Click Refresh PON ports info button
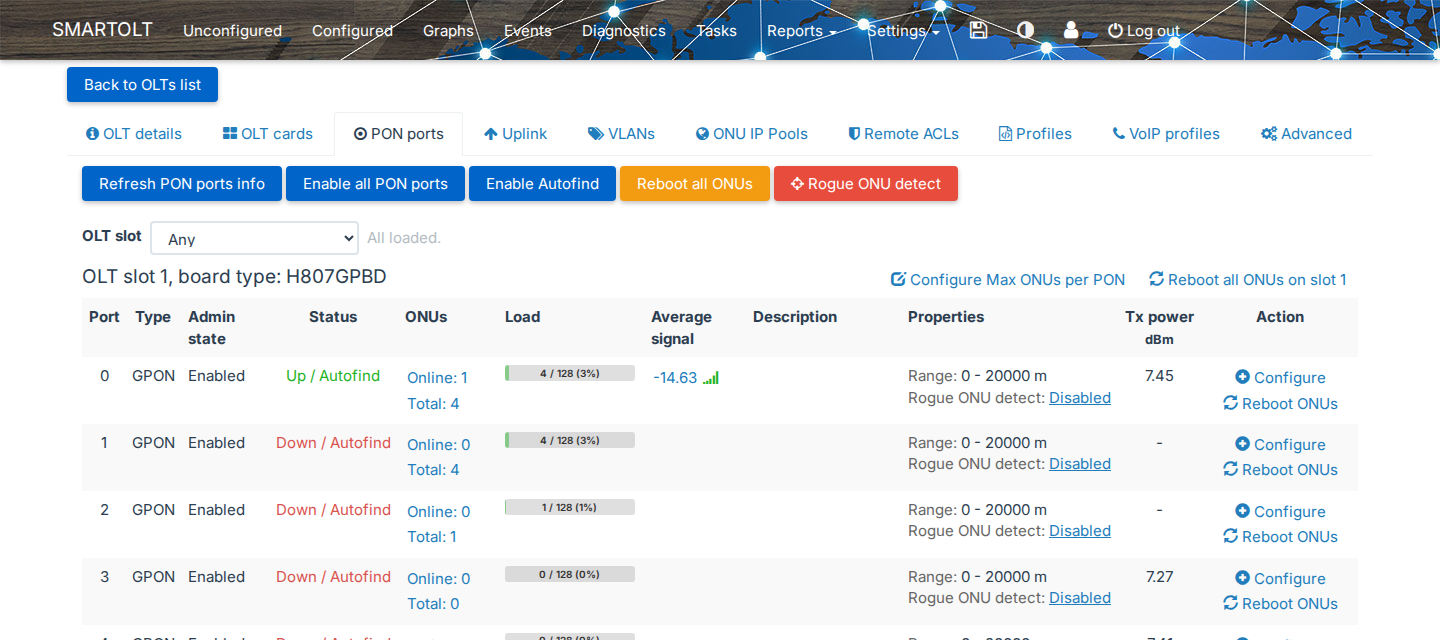This screenshot has height=640, width=1440. tap(182, 184)
